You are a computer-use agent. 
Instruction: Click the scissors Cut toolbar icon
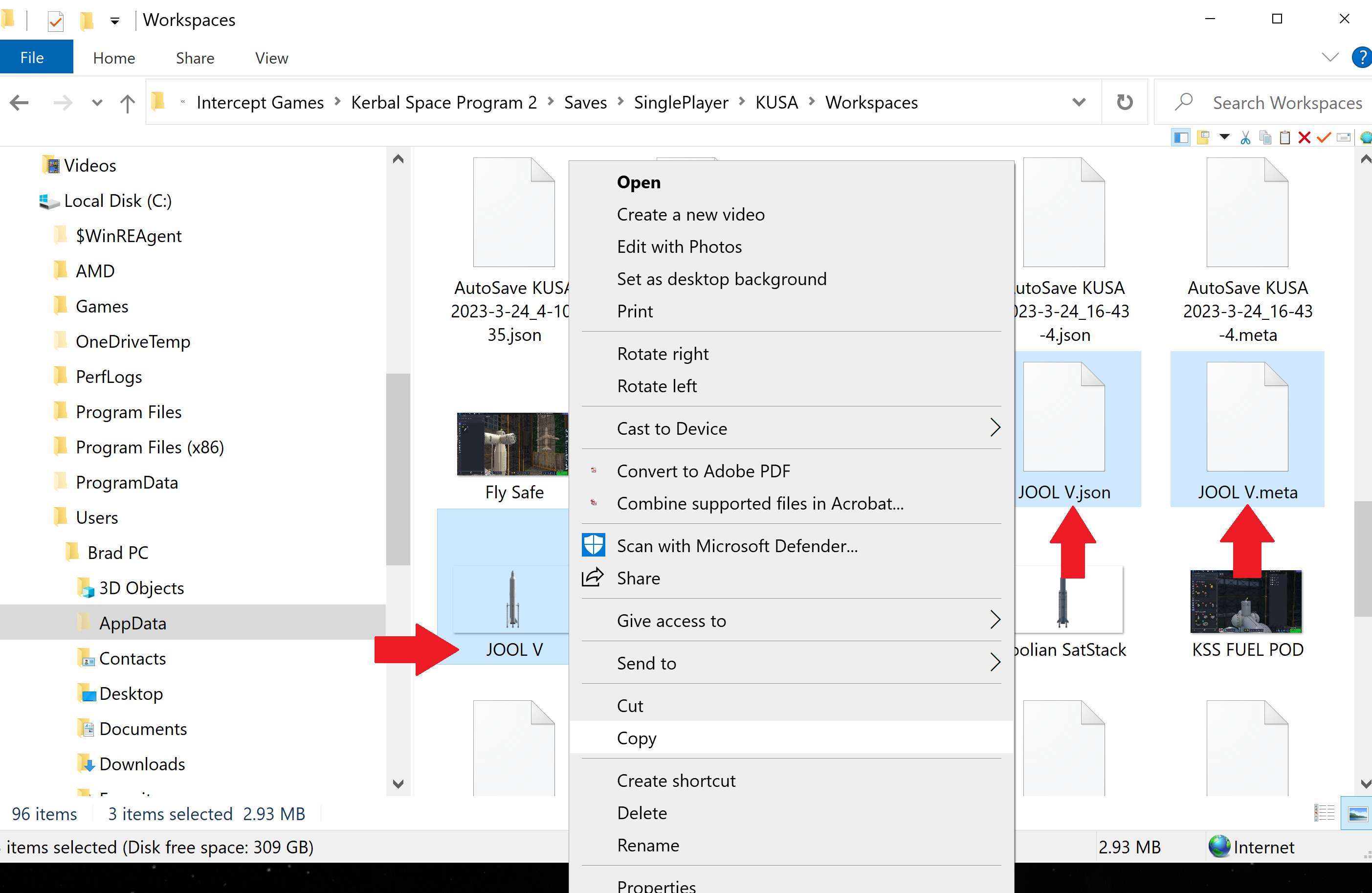click(x=1245, y=137)
